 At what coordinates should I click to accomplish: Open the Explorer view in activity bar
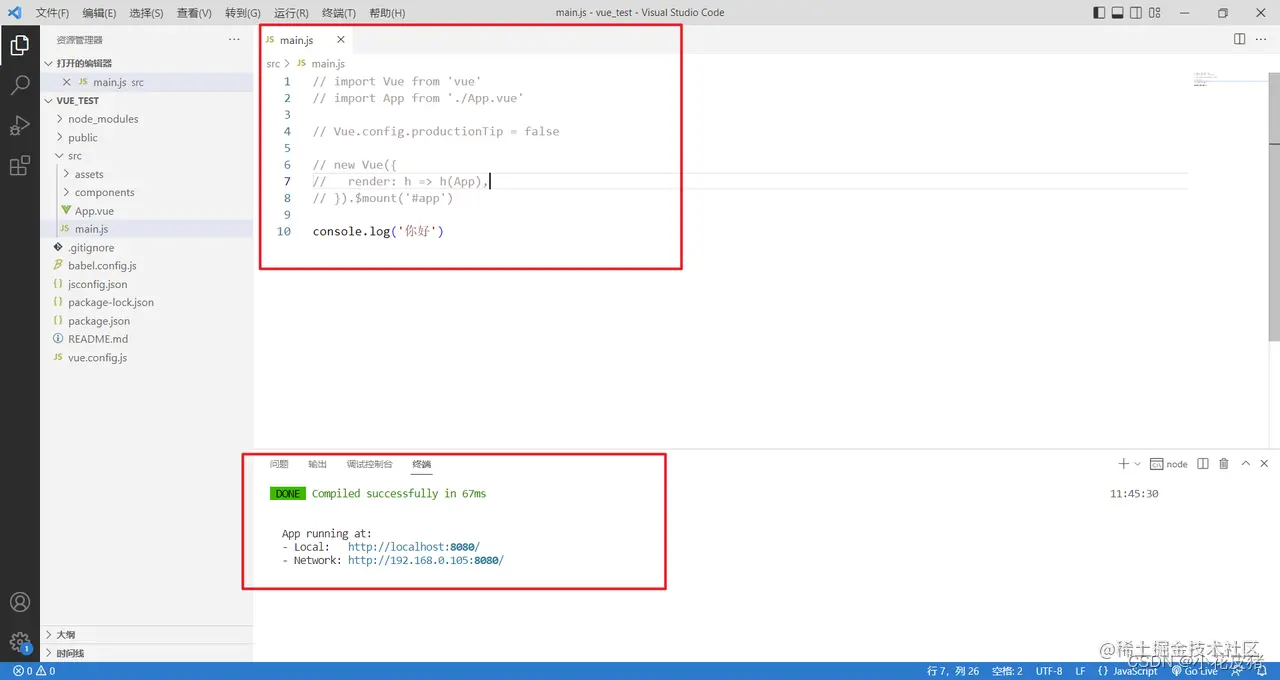19,45
